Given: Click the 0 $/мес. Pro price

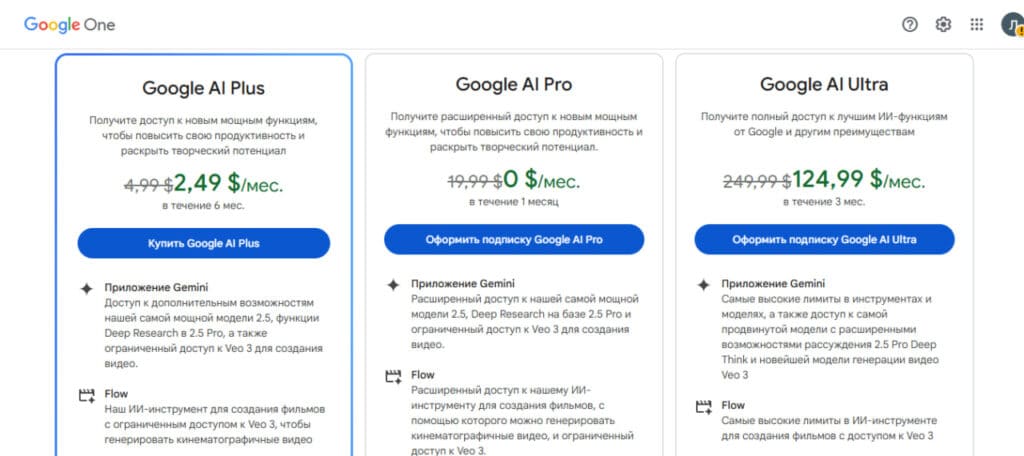Looking at the screenshot, I should pos(541,179).
